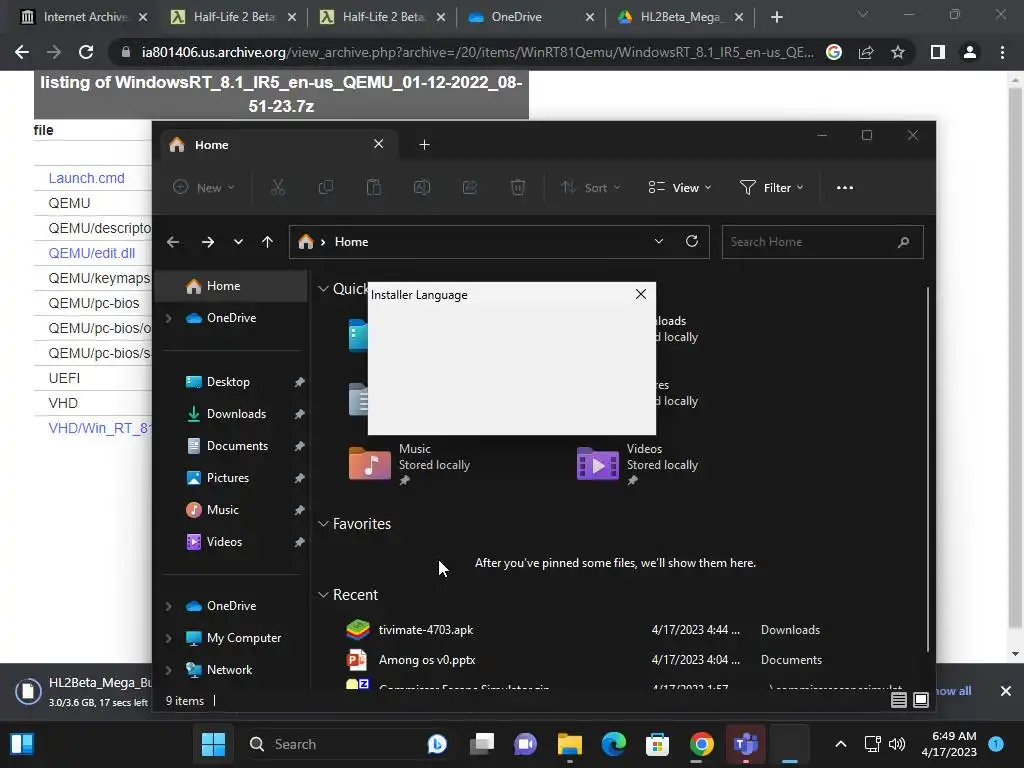Click the taskbar Search box
This screenshot has height=768, width=1024.
(349, 744)
